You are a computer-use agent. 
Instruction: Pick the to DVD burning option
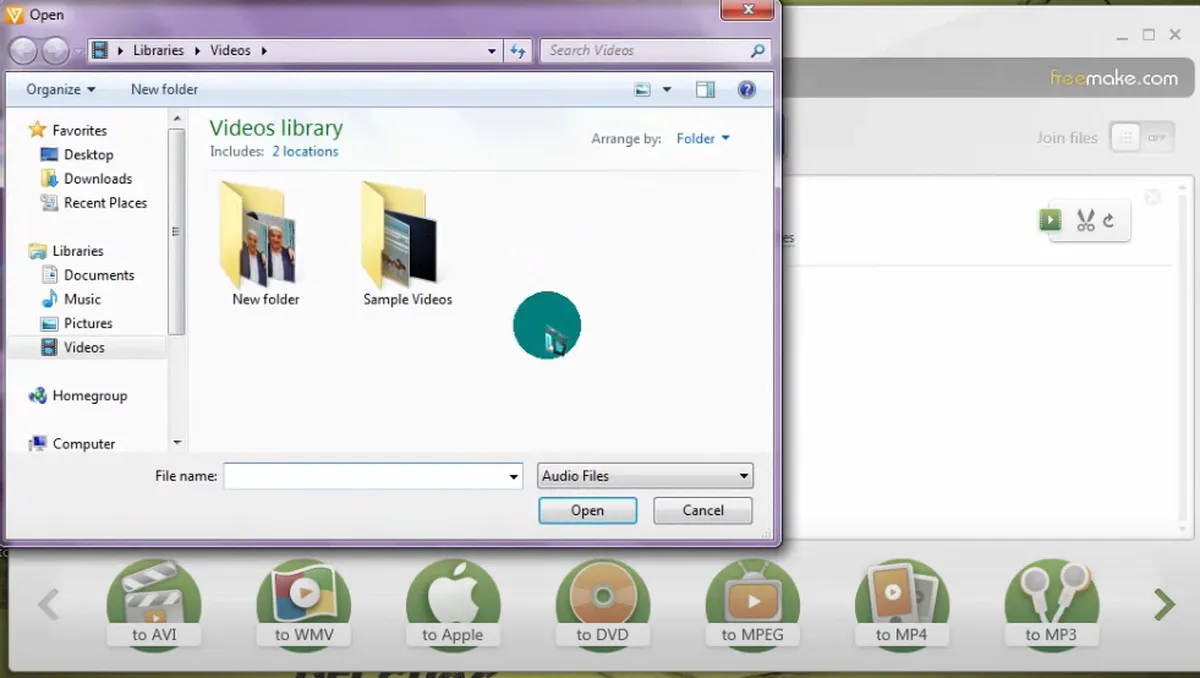point(603,606)
